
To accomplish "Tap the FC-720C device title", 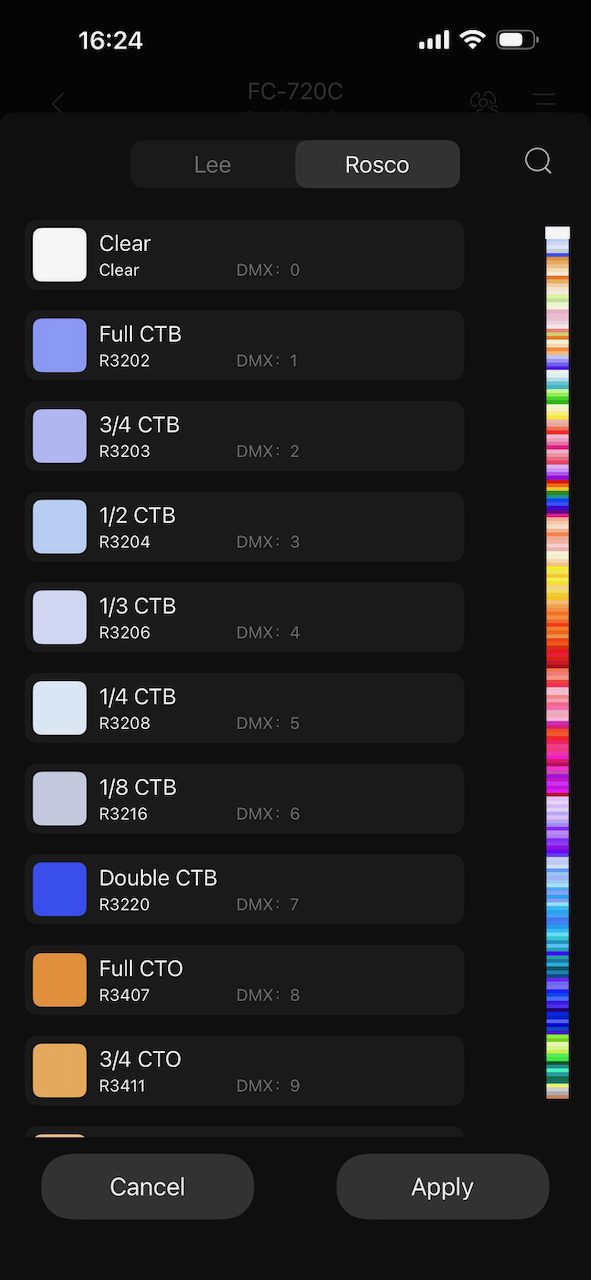I will click(295, 91).
